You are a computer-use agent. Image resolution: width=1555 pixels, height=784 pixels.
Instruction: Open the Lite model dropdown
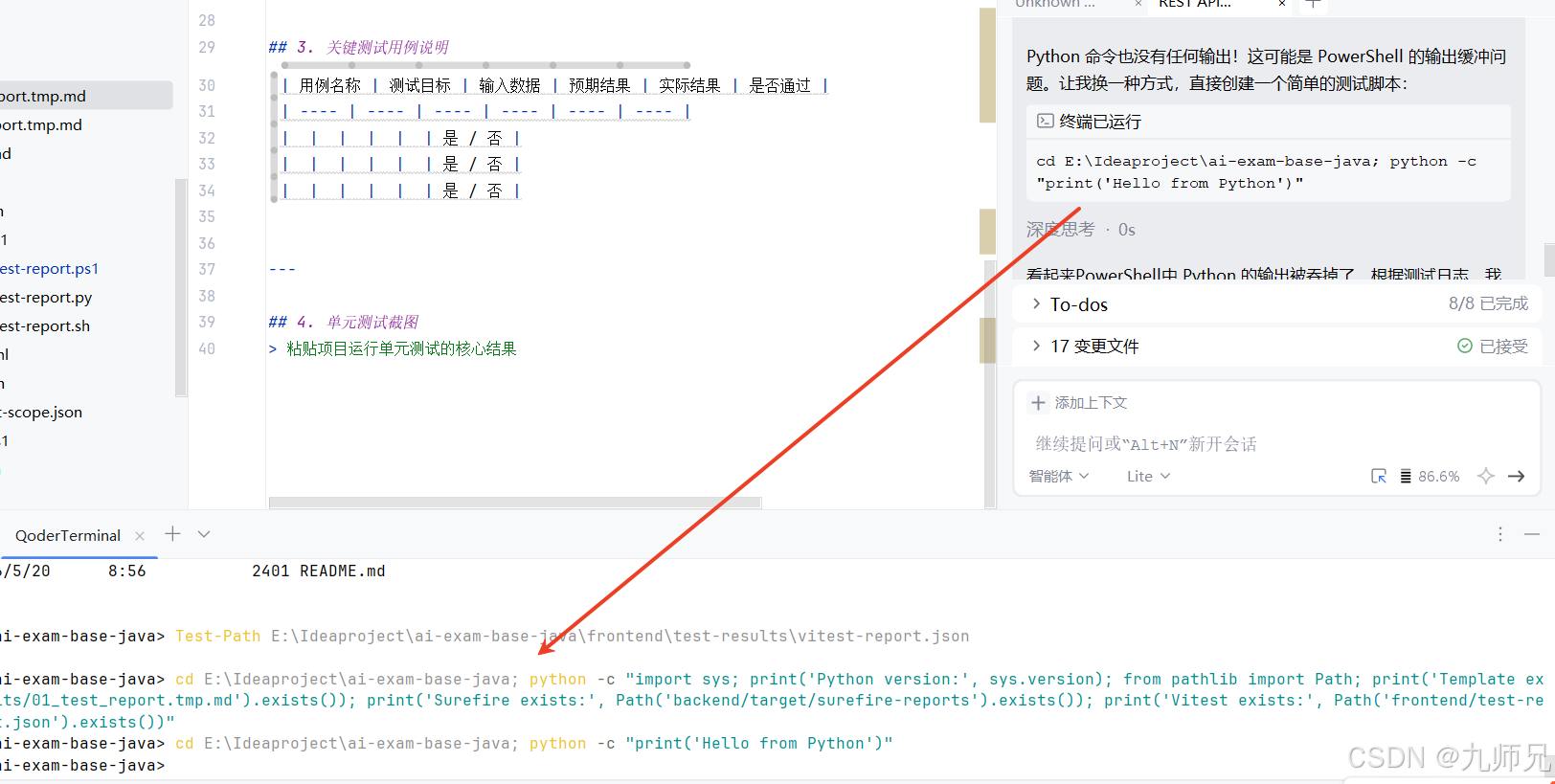pyautogui.click(x=1148, y=476)
